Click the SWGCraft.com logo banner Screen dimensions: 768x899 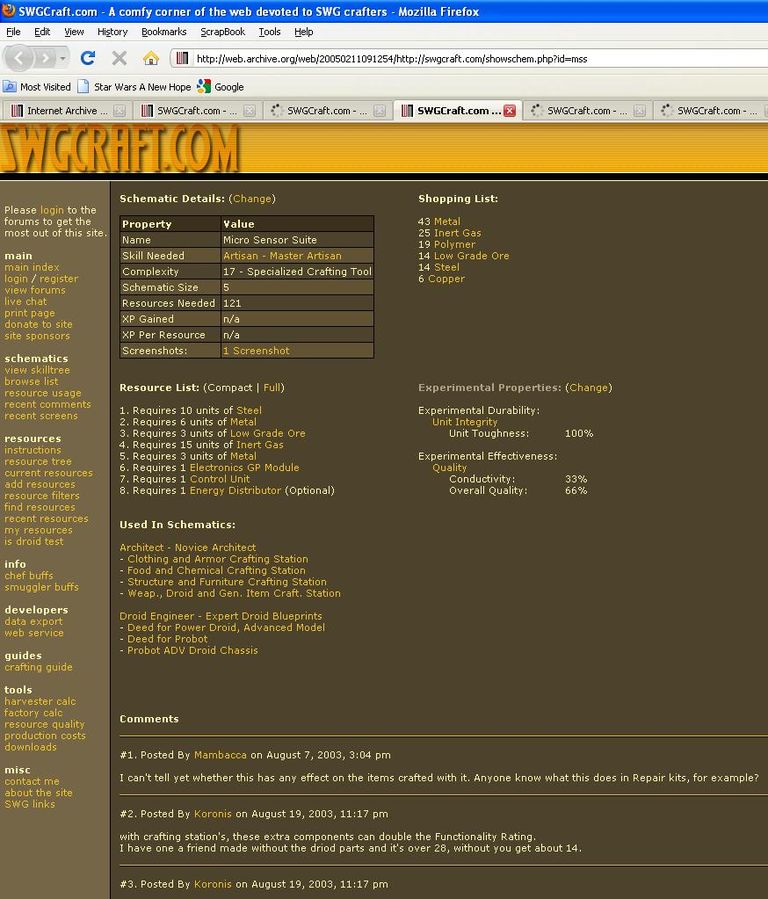[x=120, y=149]
